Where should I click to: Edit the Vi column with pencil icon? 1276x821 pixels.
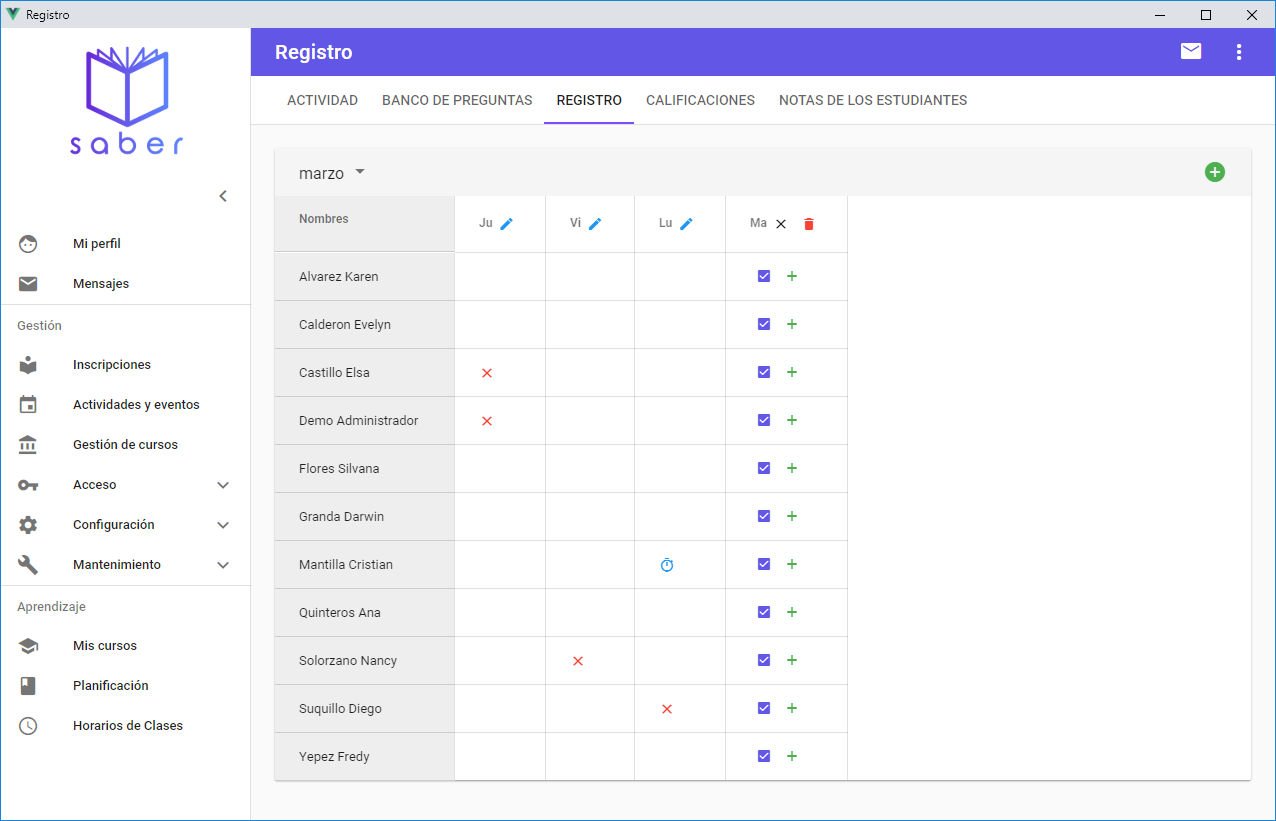[595, 224]
